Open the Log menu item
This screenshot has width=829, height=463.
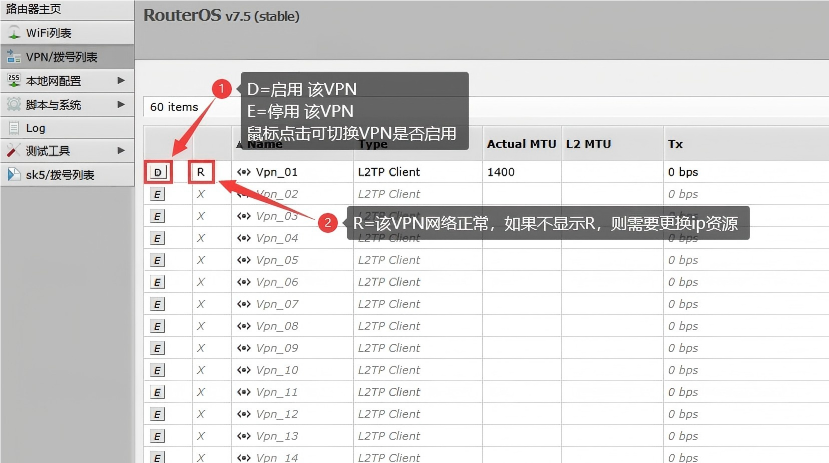click(x=67, y=128)
